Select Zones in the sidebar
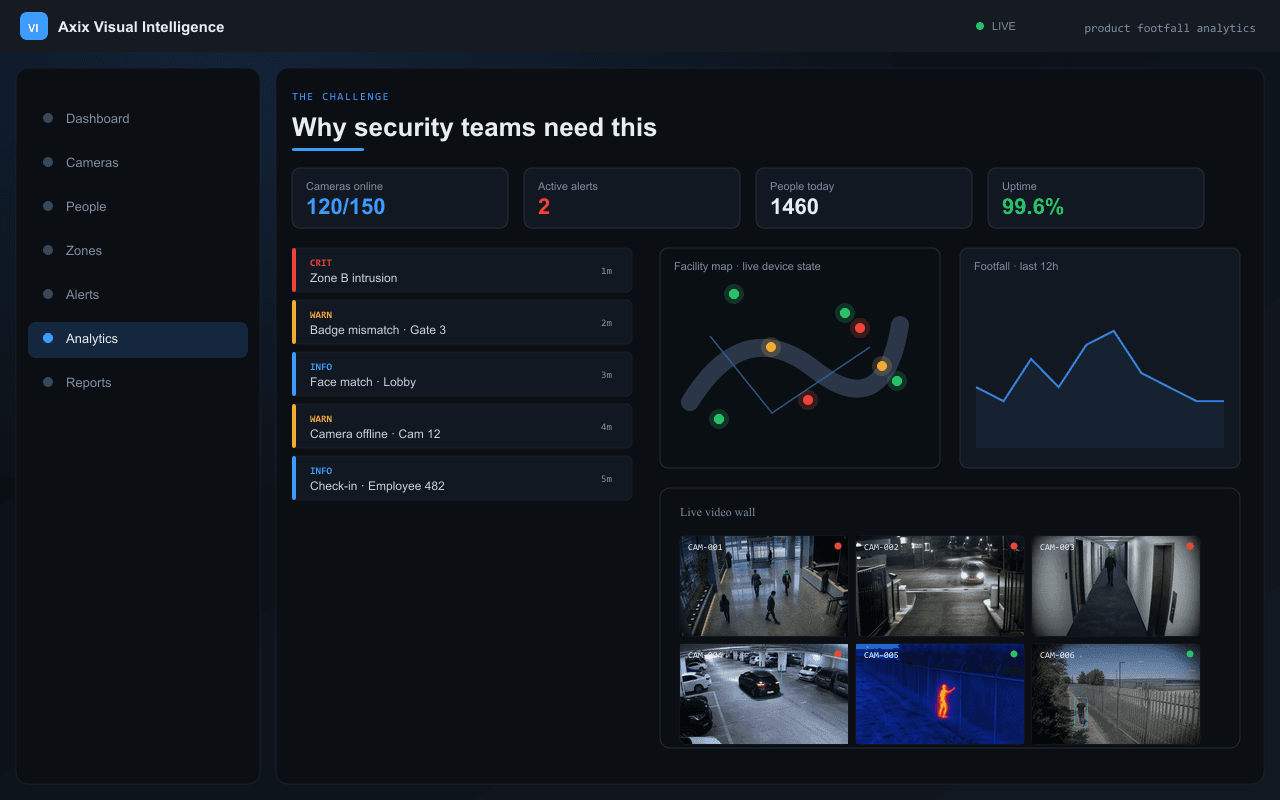This screenshot has height=800, width=1280. (x=138, y=250)
